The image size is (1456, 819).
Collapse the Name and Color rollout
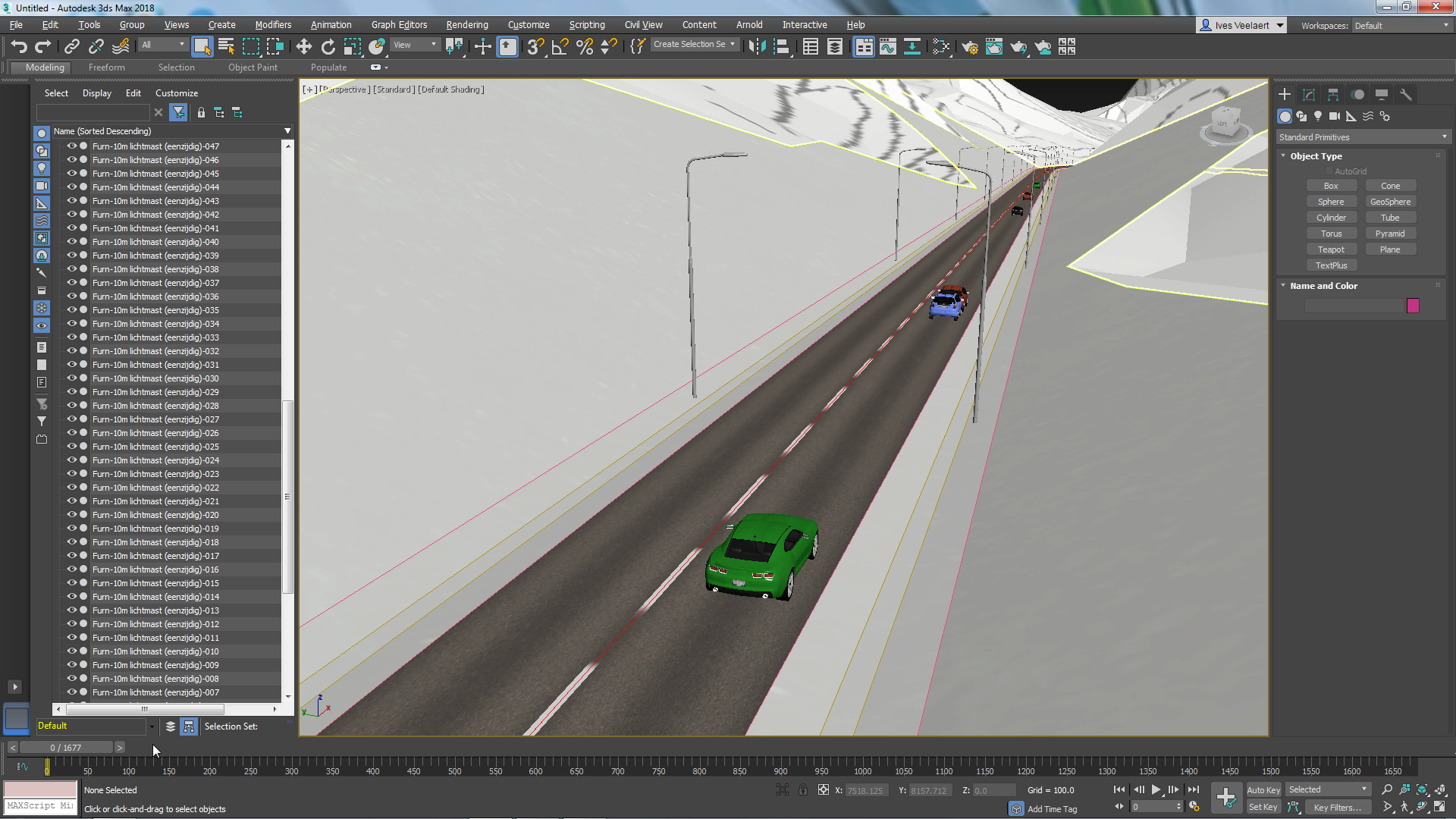click(x=1283, y=286)
